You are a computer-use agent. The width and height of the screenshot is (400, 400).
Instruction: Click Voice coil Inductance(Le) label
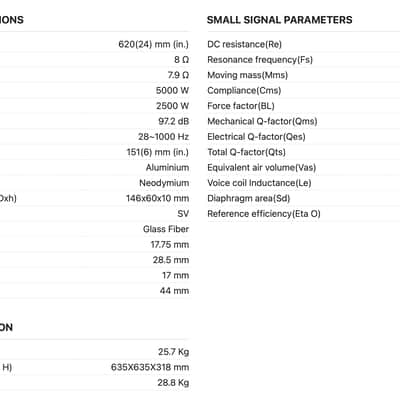click(259, 183)
